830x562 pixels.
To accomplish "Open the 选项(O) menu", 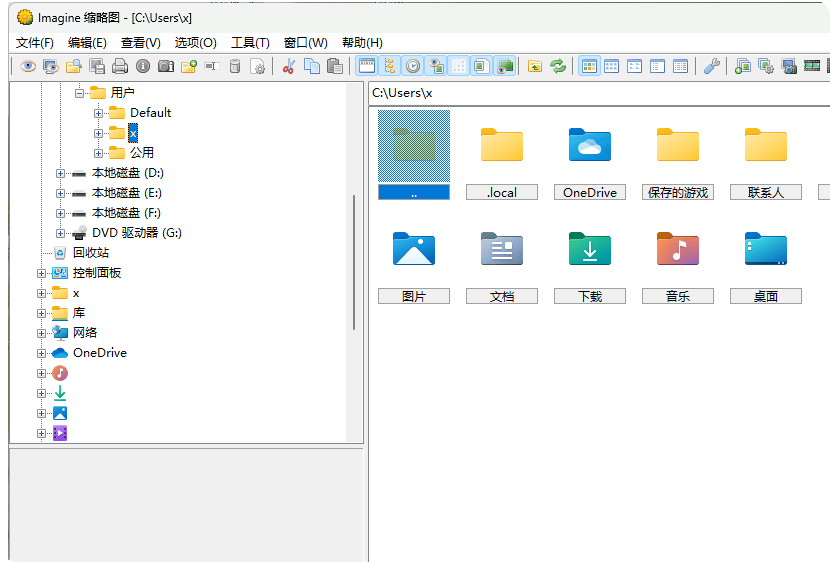I will [195, 43].
